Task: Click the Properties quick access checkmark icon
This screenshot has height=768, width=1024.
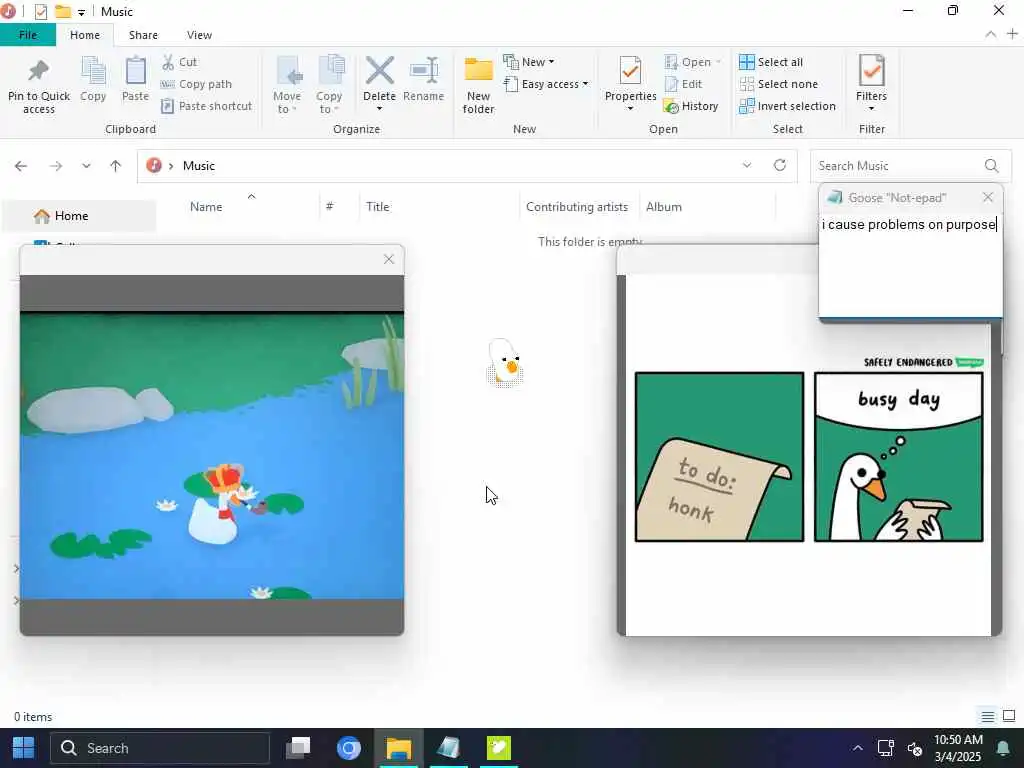Action: [x=40, y=12]
